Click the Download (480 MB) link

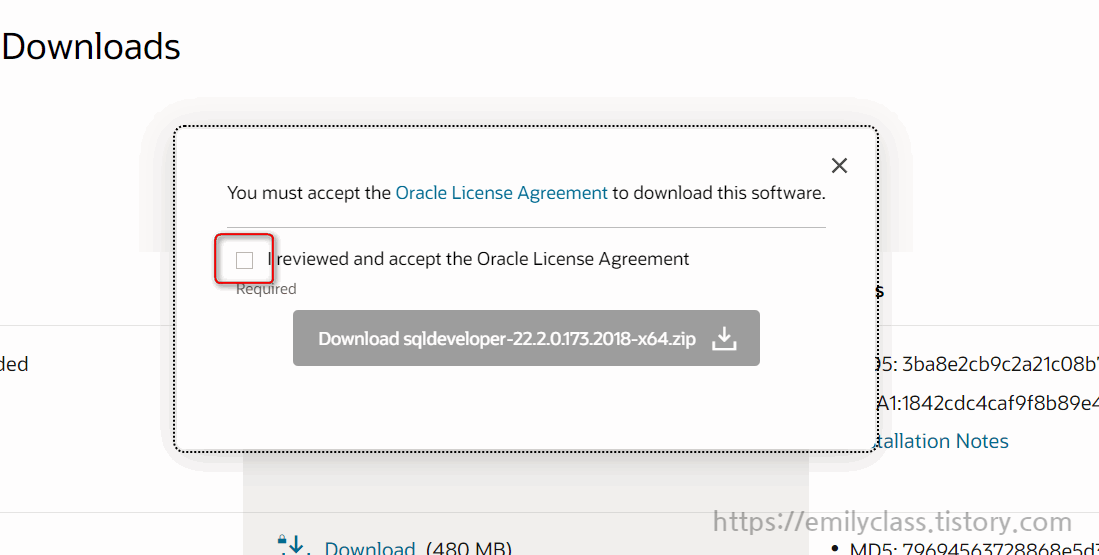(369, 547)
